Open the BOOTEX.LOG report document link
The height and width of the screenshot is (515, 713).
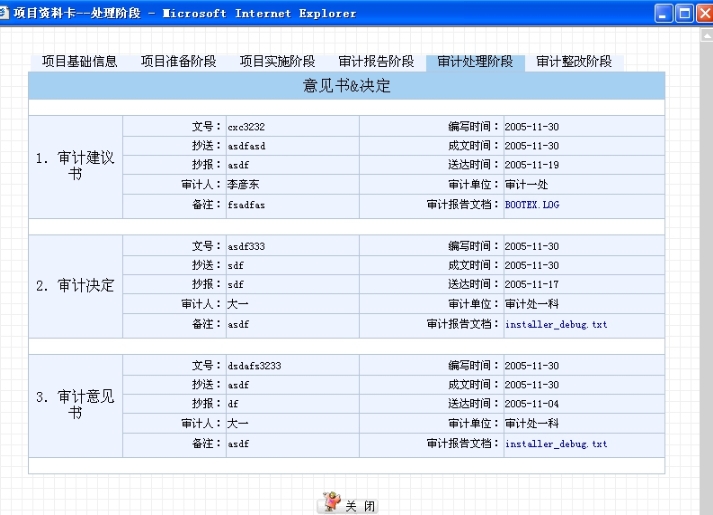coord(528,204)
